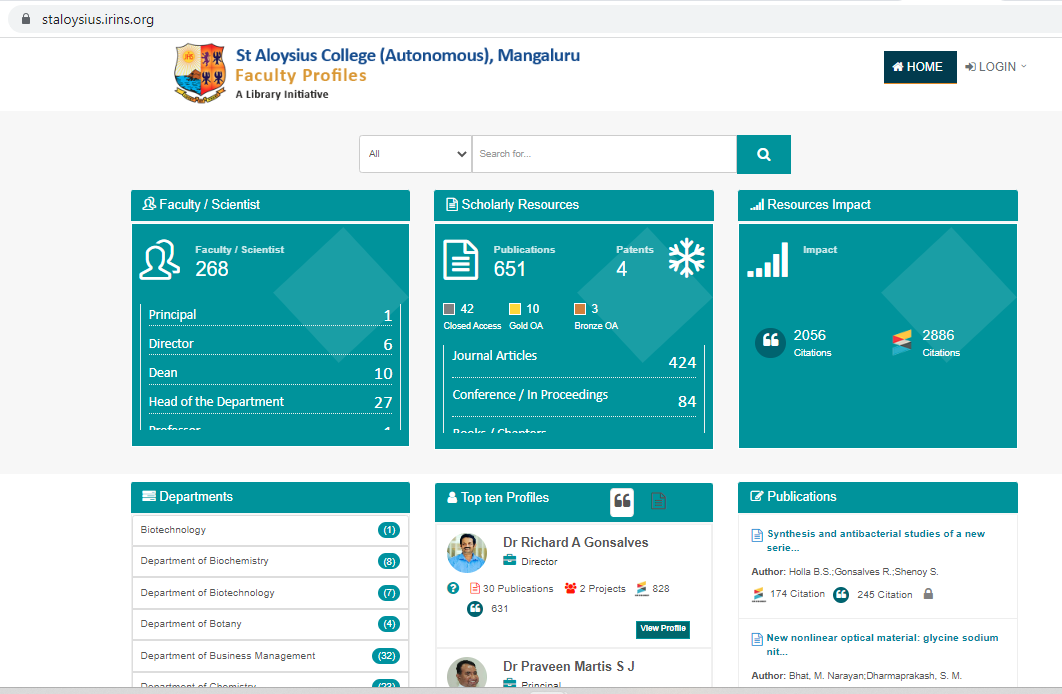Image resolution: width=1062 pixels, height=694 pixels.
Task: Click the quote icon beside 245 Citation
Action: (x=841, y=594)
